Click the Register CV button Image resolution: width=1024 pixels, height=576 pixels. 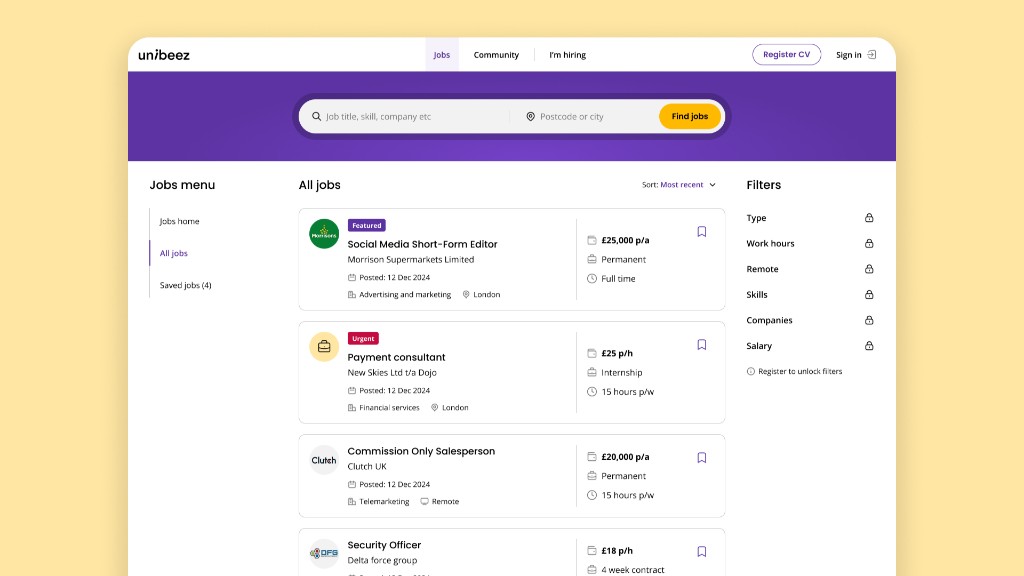pos(786,55)
